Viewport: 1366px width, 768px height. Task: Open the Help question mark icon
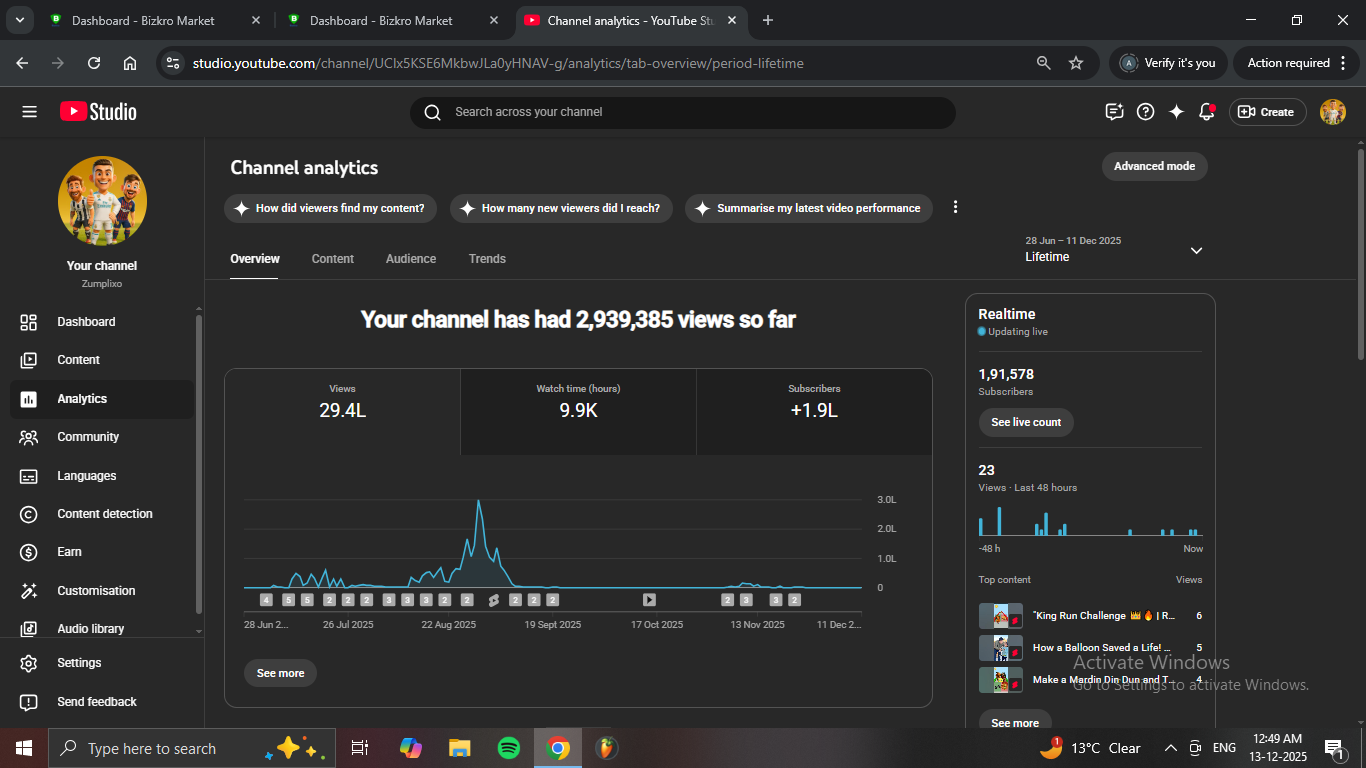pos(1146,112)
